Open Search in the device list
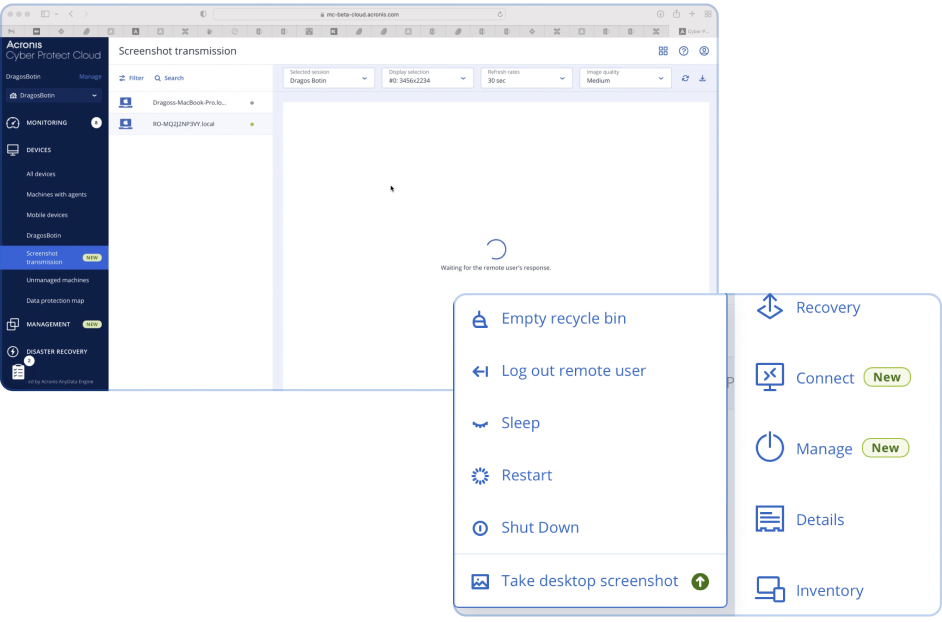The image size is (942, 622). point(169,78)
